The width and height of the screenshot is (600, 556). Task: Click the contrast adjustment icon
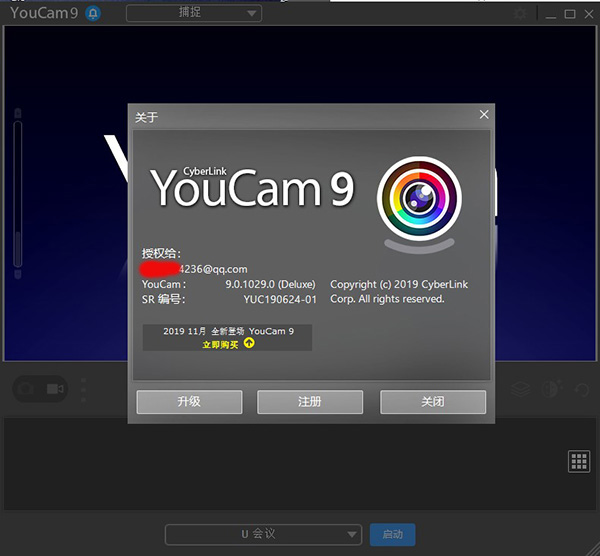coord(551,389)
